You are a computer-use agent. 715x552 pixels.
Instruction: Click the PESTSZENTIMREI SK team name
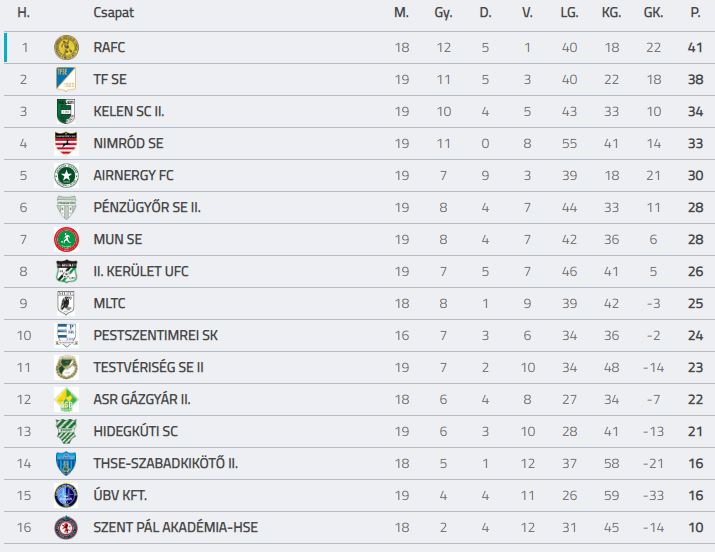pos(155,335)
